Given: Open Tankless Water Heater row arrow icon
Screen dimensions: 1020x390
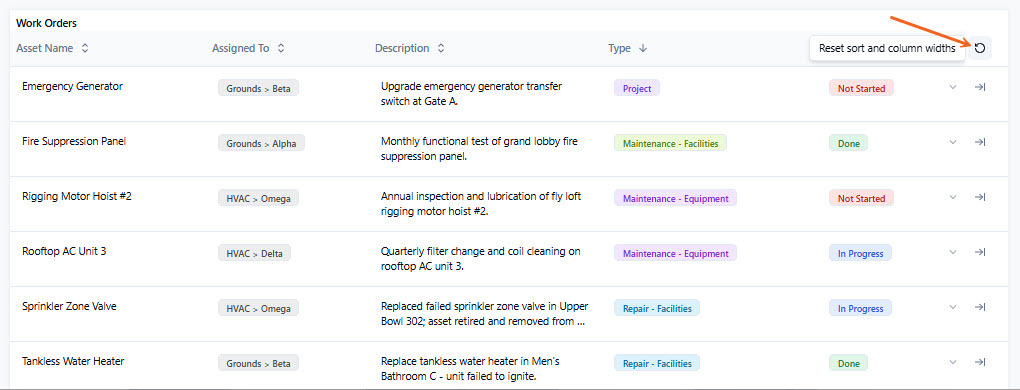Looking at the screenshot, I should 980,362.
